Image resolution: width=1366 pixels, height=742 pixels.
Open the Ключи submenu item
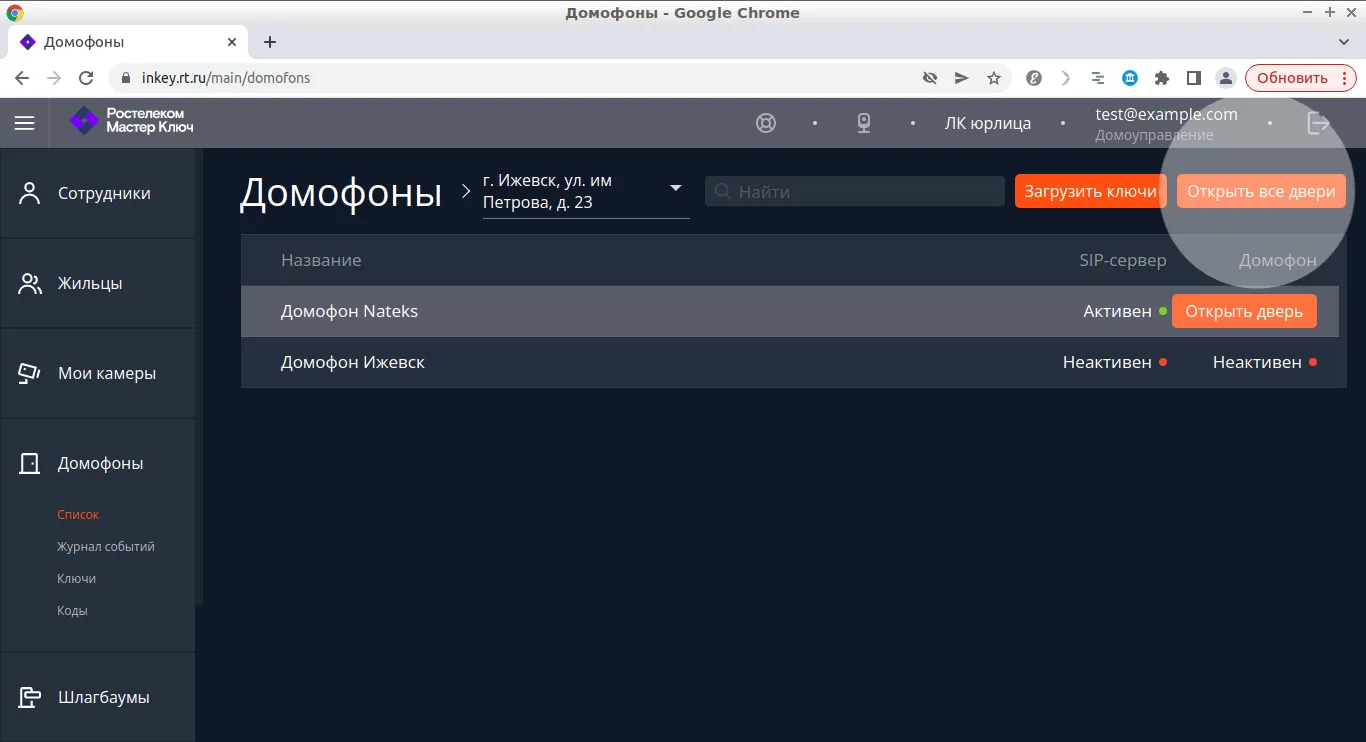77,579
